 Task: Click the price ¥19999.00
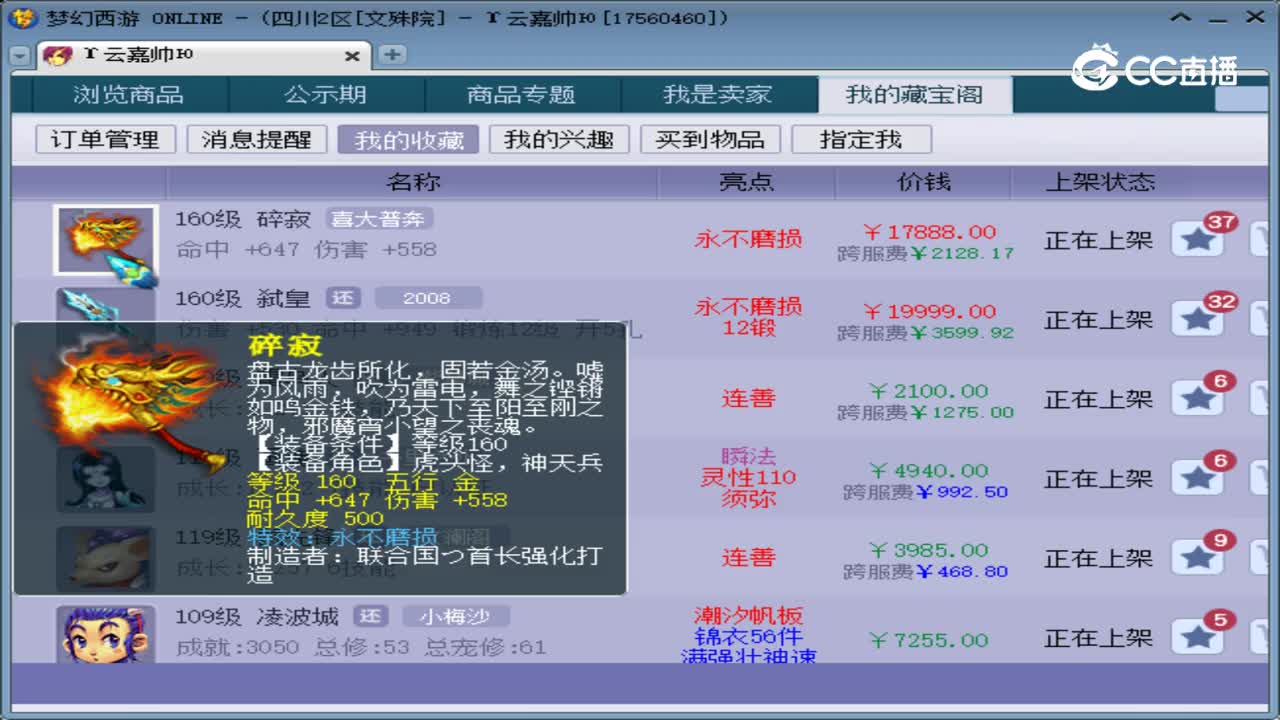930,311
